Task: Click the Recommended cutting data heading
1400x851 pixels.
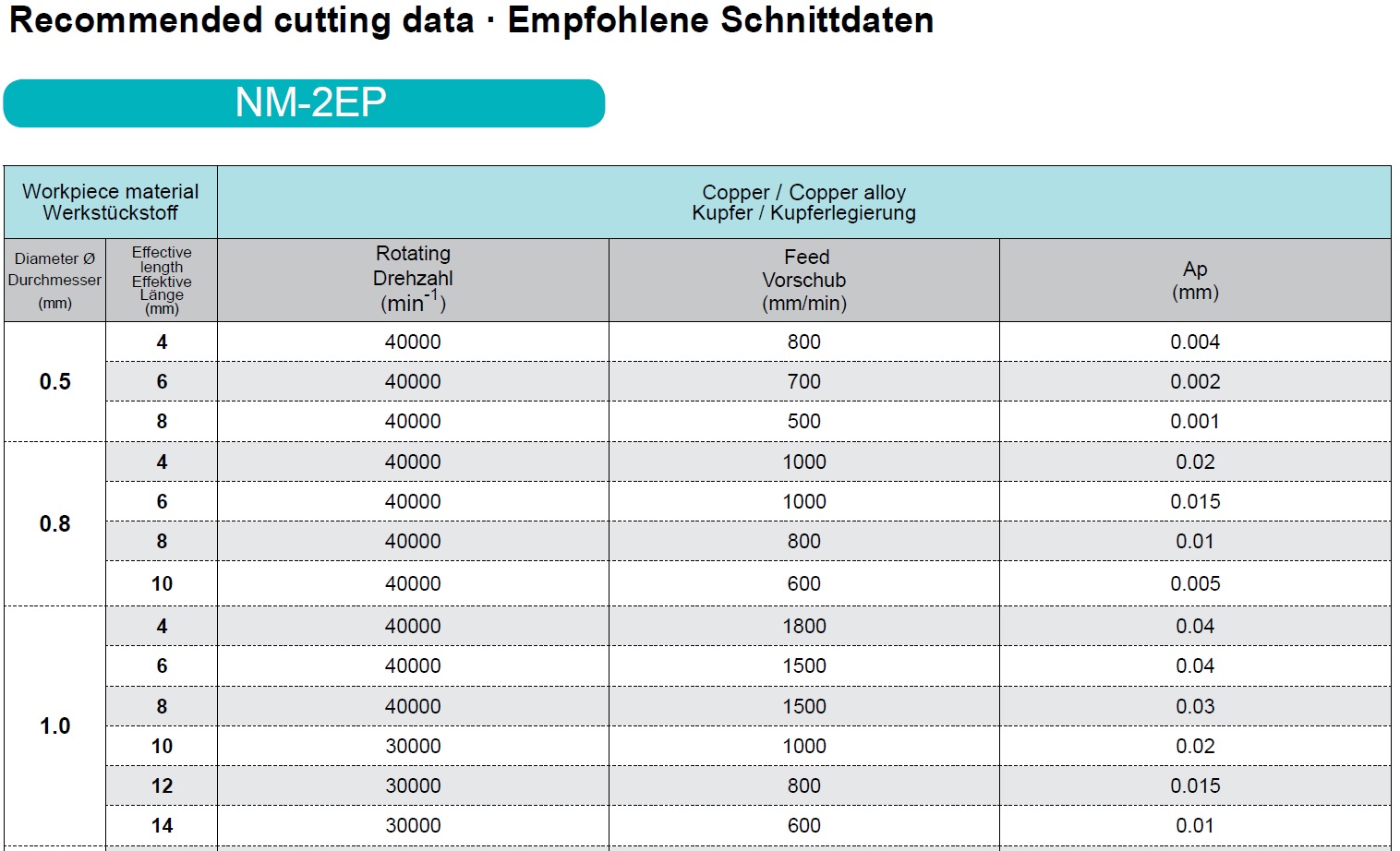Action: (471, 20)
